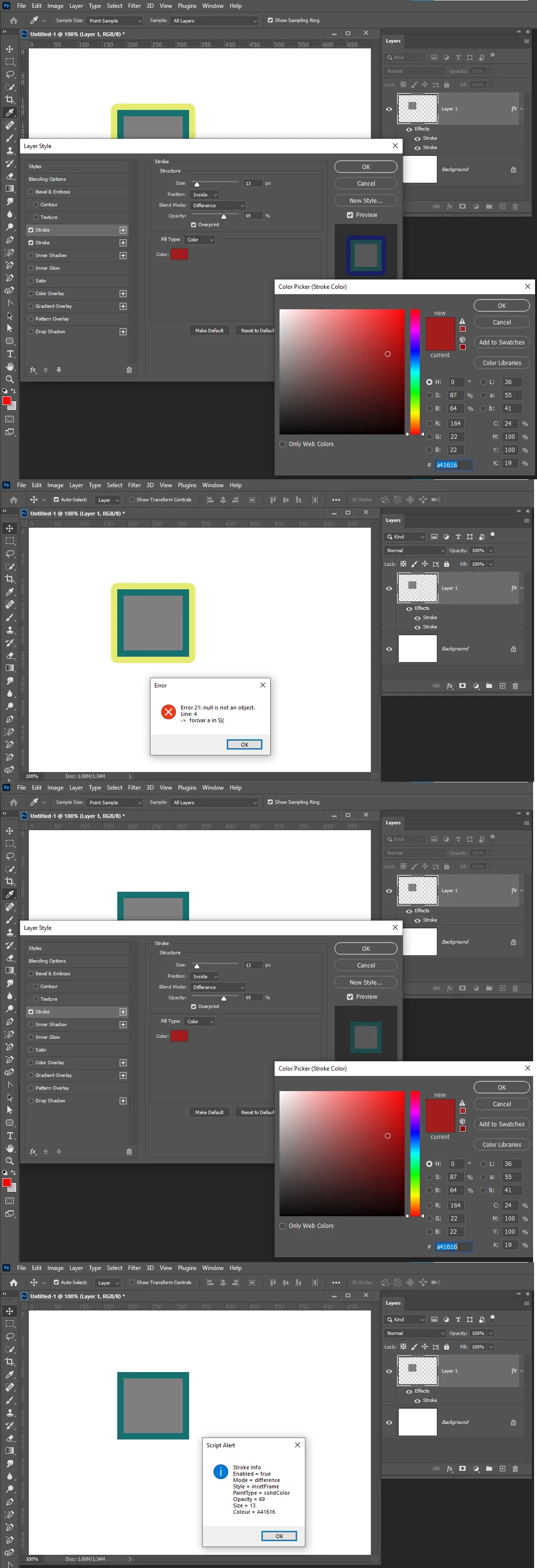
Task: Click OK in the Error dialog
Action: tap(244, 745)
